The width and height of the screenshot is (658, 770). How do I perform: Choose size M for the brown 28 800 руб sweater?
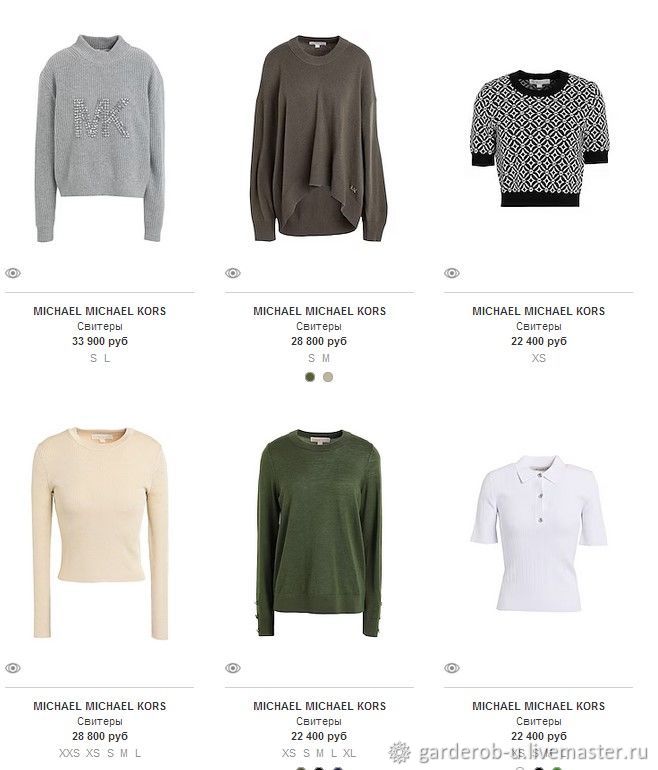(x=326, y=358)
